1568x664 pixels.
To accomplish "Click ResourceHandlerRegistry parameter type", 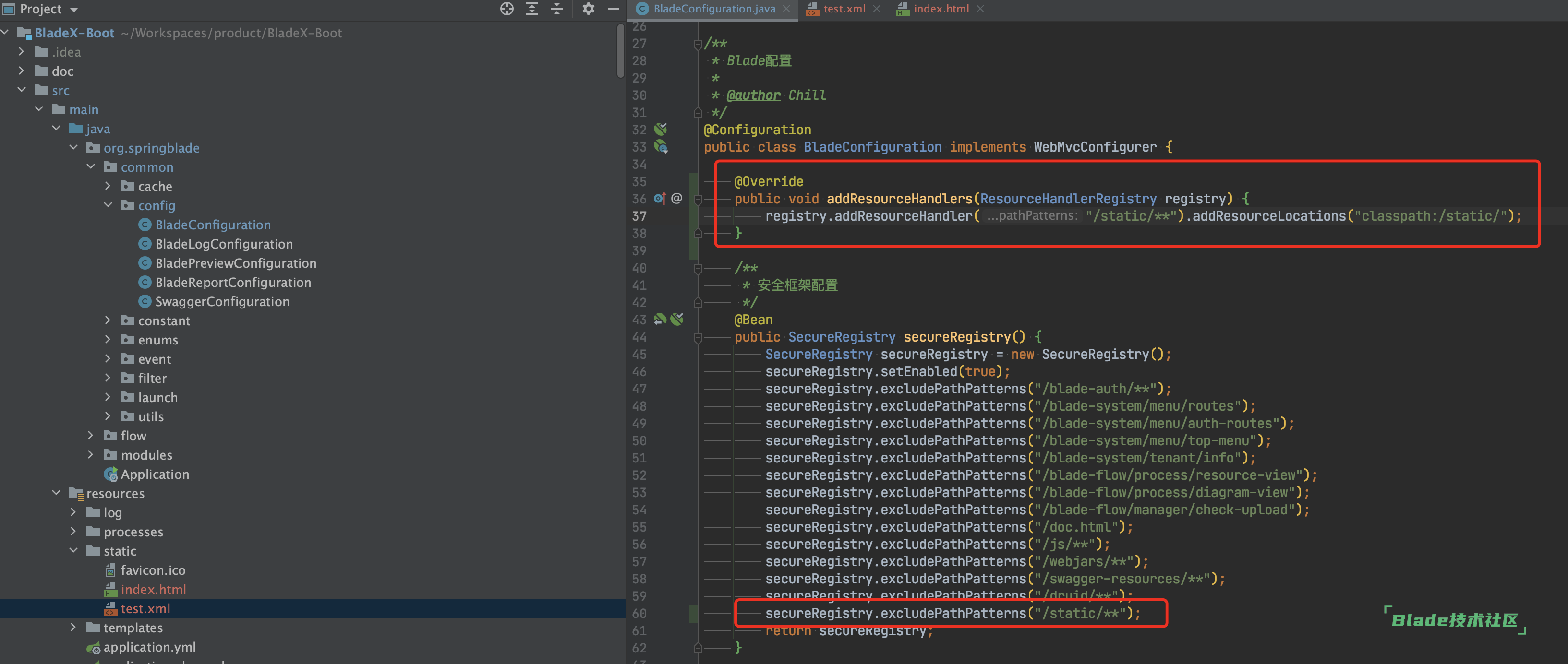I will coord(1068,198).
